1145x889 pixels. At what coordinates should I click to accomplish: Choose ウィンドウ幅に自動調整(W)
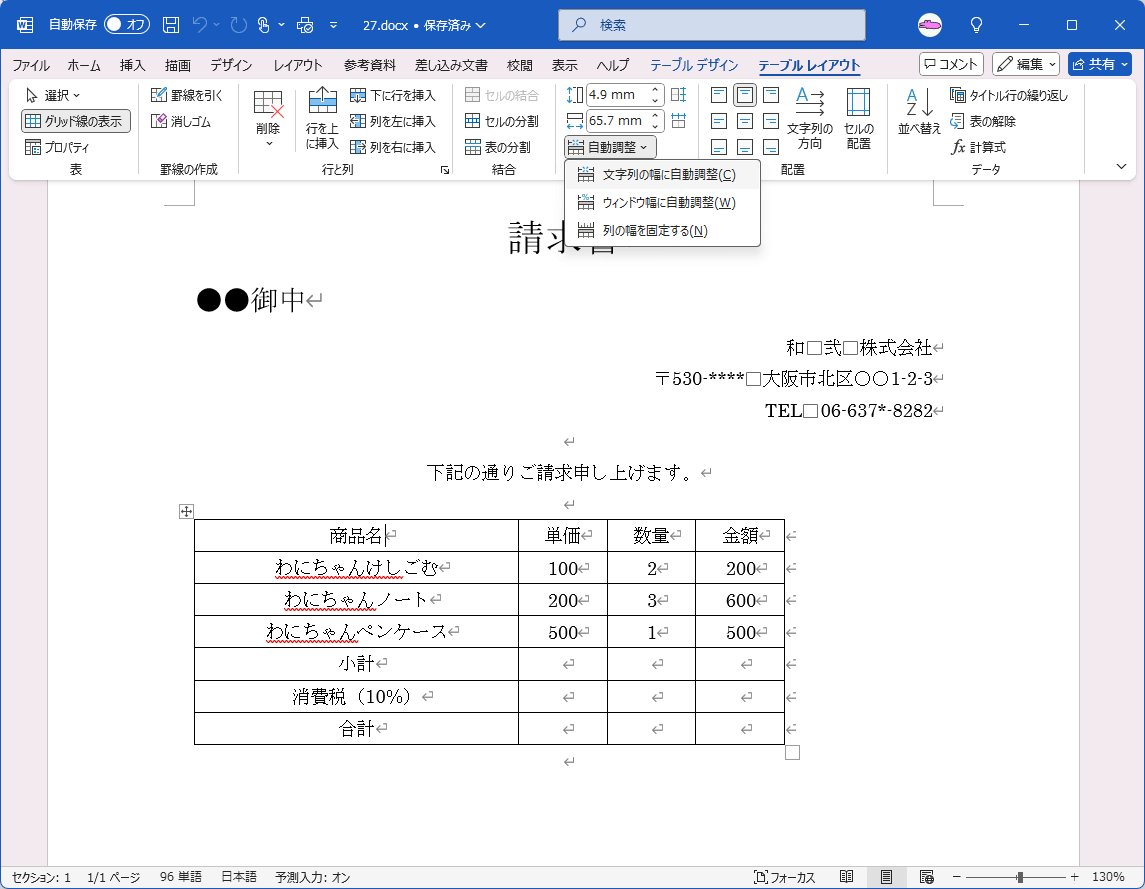pos(662,203)
